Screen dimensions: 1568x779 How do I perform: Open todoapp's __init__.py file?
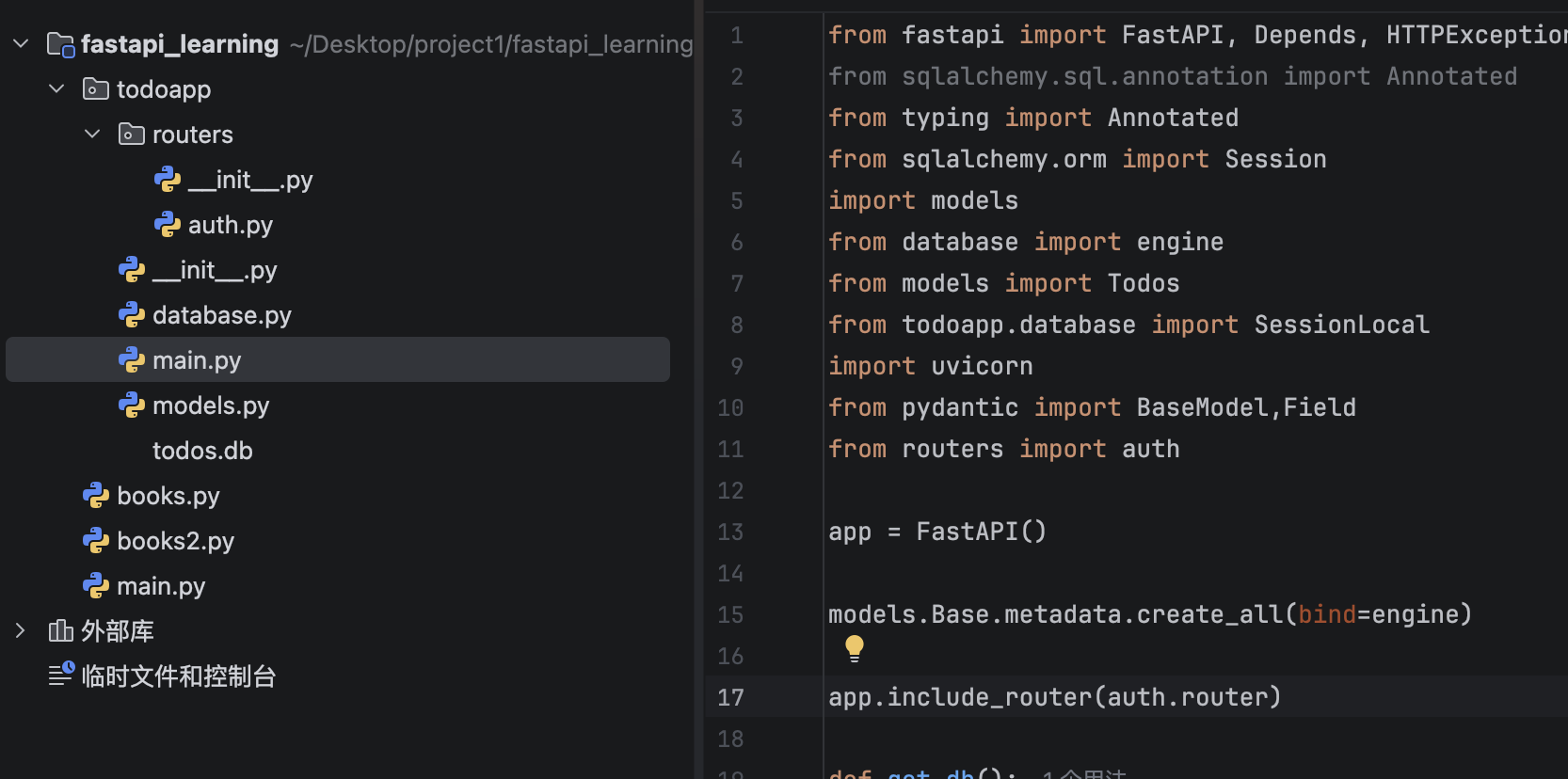click(215, 270)
